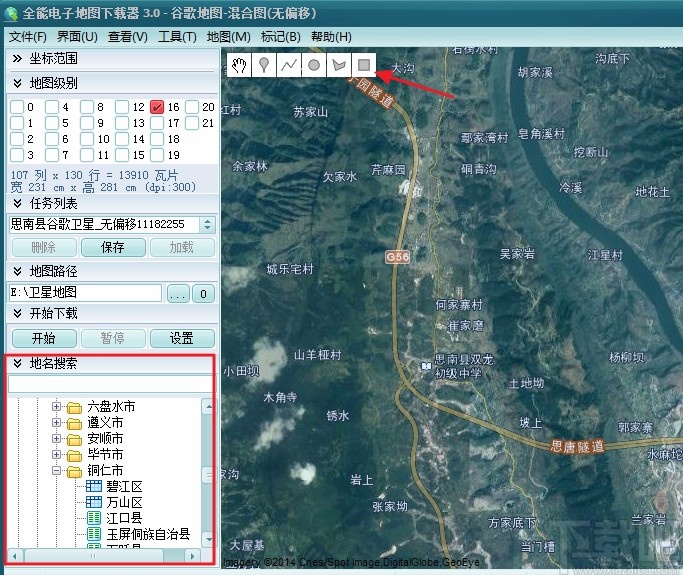
Task: Click the 开始 download button
Action: (44, 338)
